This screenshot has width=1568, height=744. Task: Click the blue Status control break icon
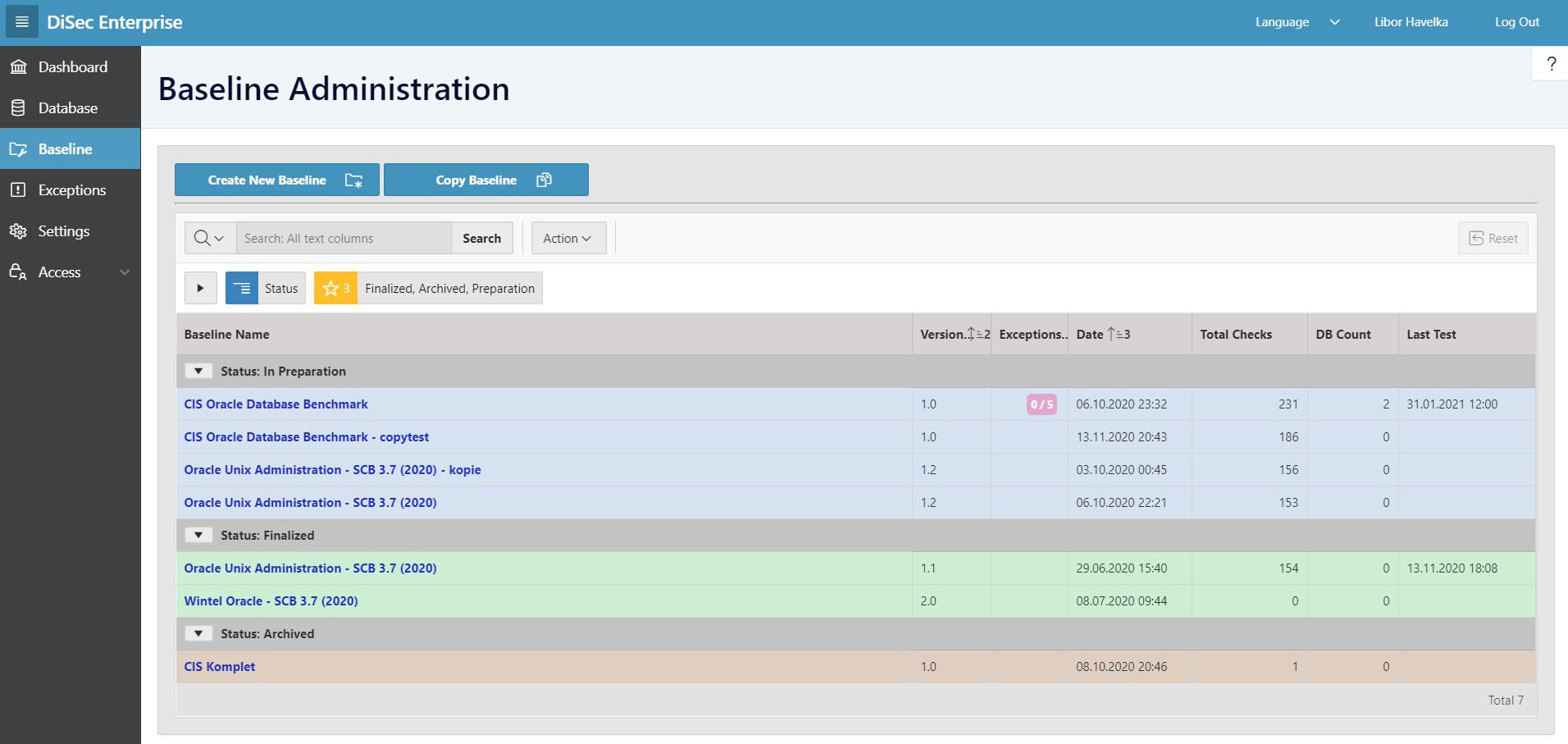coord(242,289)
